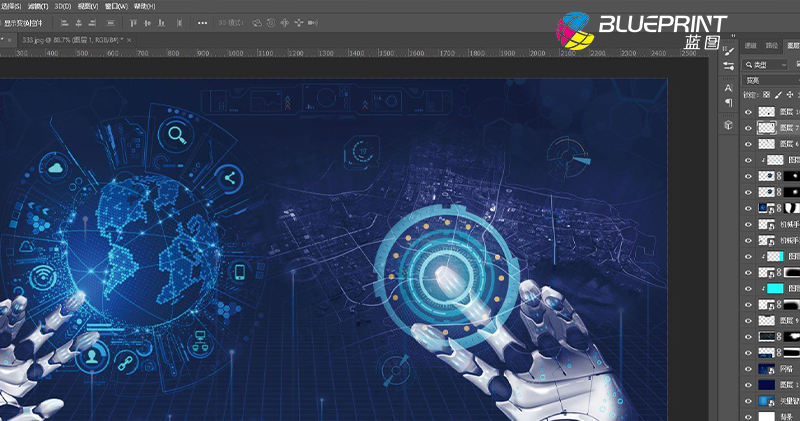
Task: Open the Brush Settings panel icon
Action: tap(729, 66)
